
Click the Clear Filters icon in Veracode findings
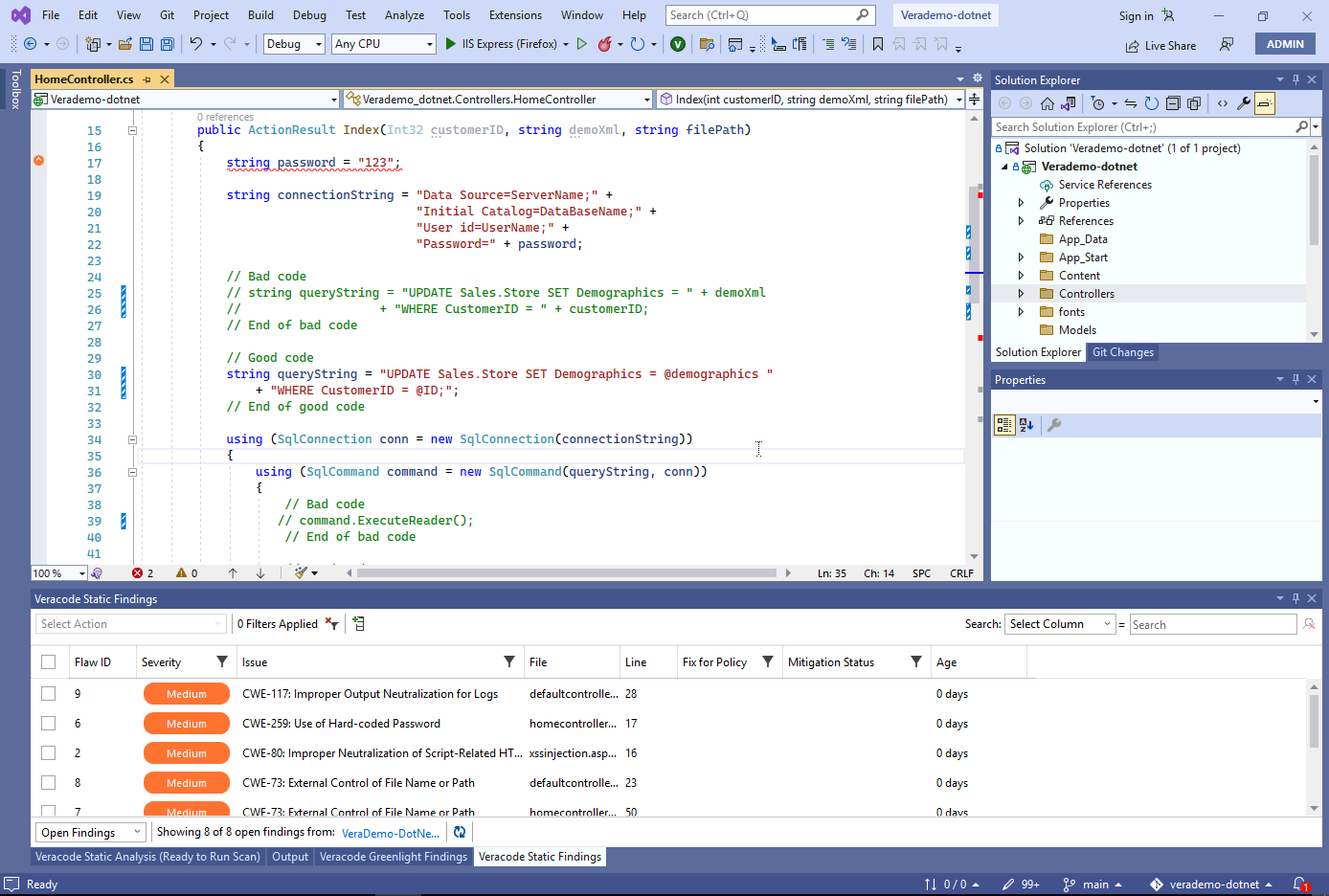pos(331,623)
